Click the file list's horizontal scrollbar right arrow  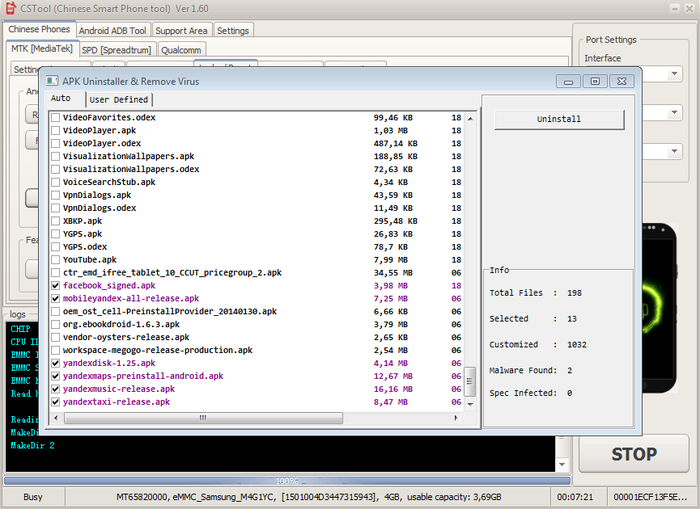tap(454, 416)
